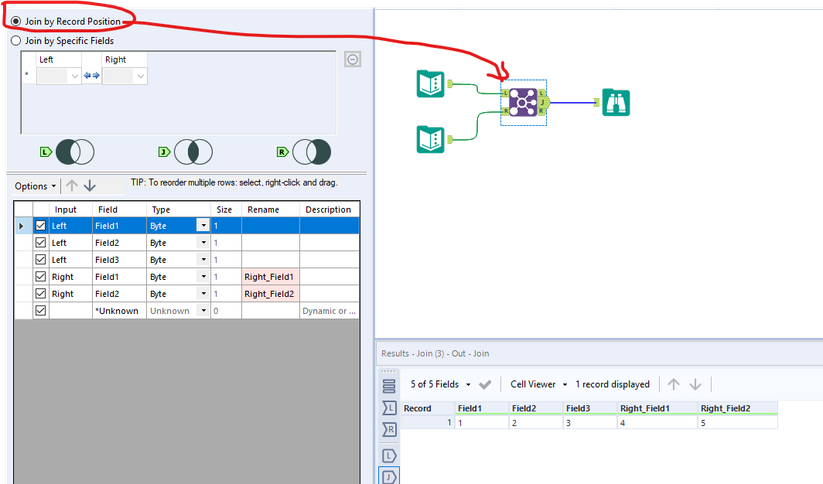
Task: Click the Join tool L input anchor
Action: 505,93
